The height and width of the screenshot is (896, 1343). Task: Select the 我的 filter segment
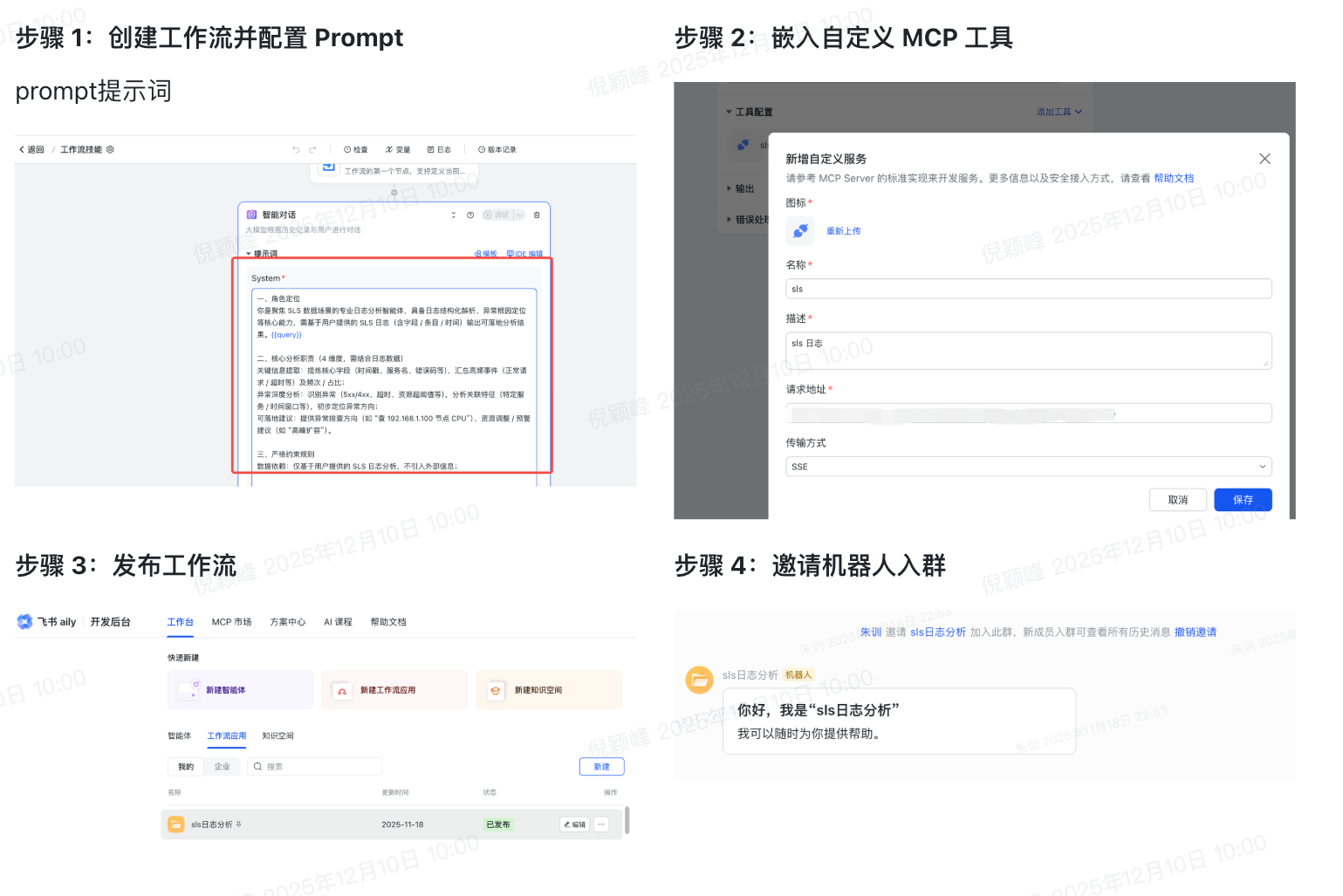(x=186, y=767)
